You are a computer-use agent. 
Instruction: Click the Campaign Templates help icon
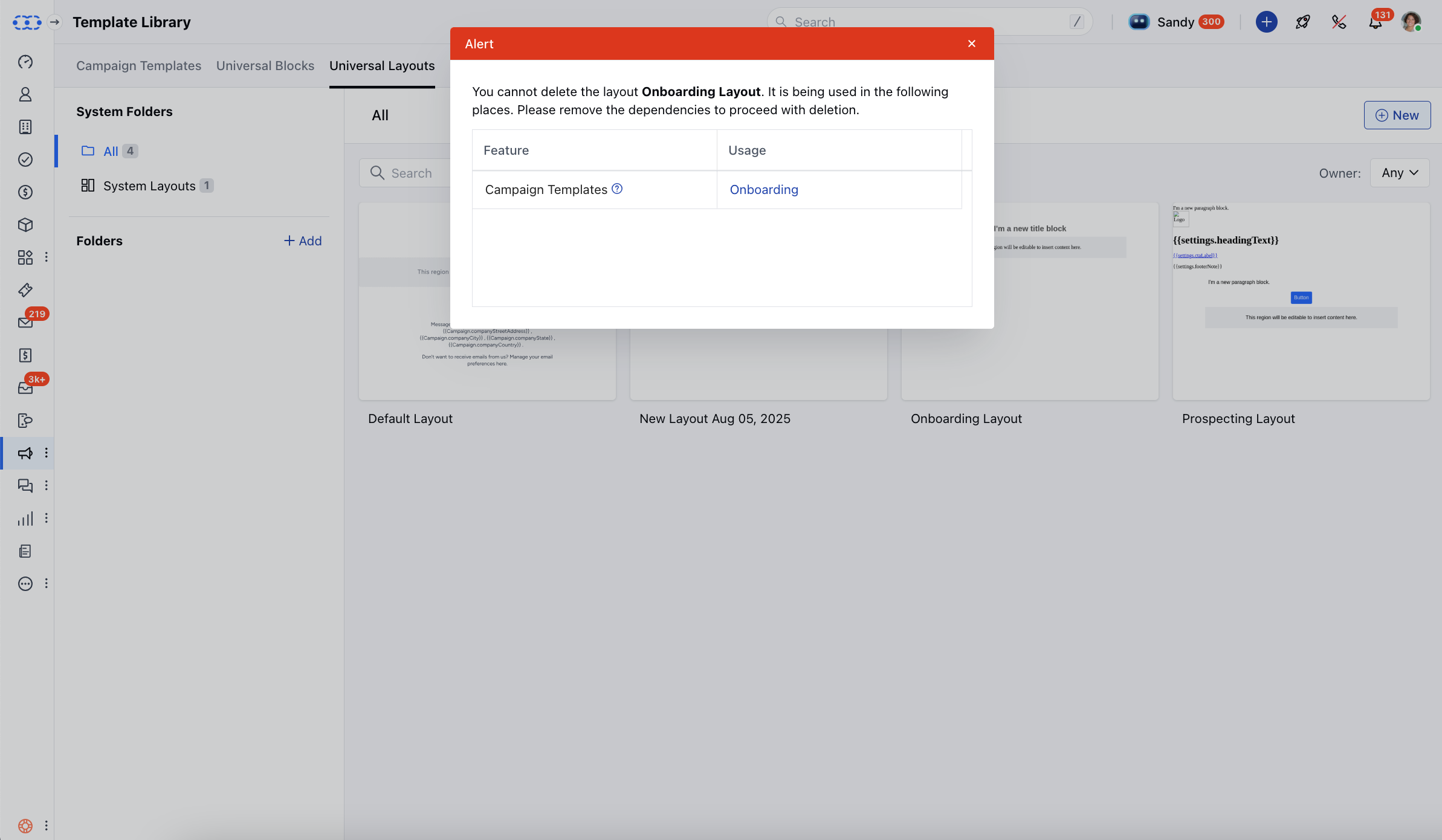tap(617, 189)
